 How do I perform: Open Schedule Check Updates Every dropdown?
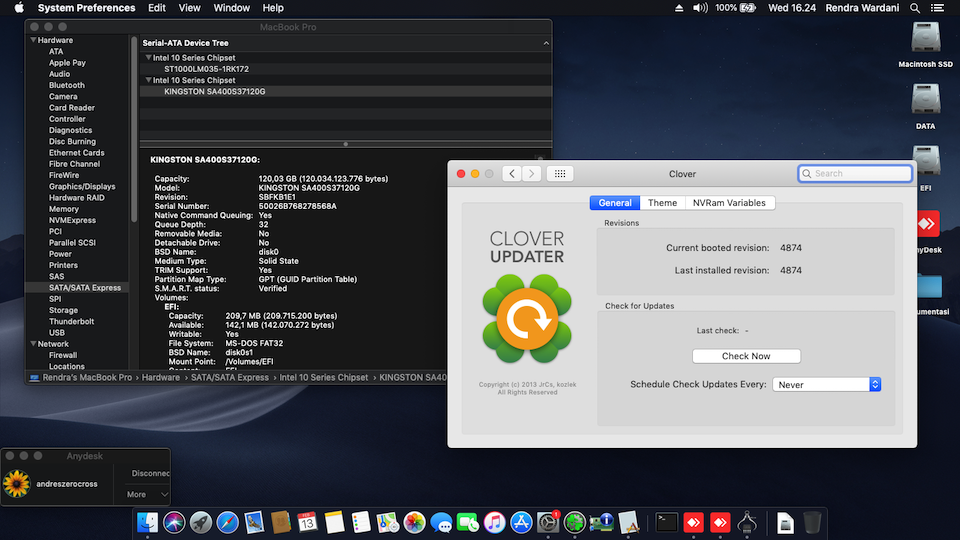(x=827, y=384)
